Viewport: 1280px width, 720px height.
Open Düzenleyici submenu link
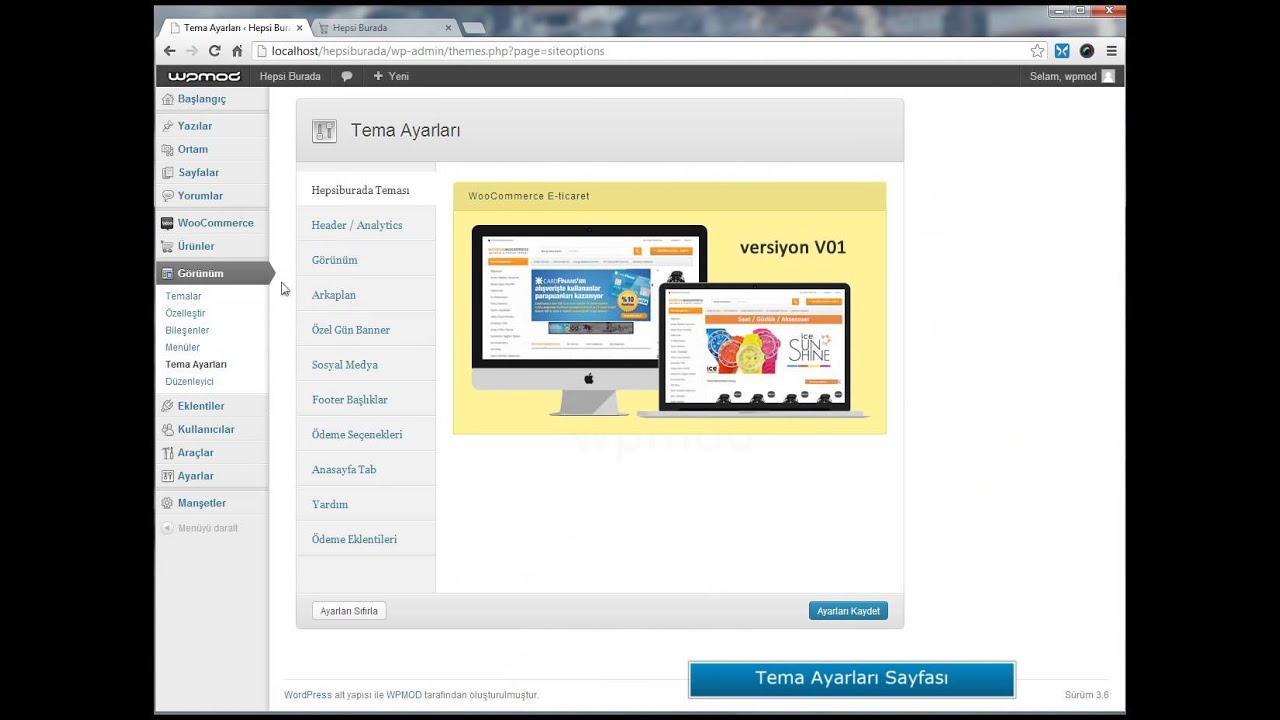pyautogui.click(x=189, y=381)
